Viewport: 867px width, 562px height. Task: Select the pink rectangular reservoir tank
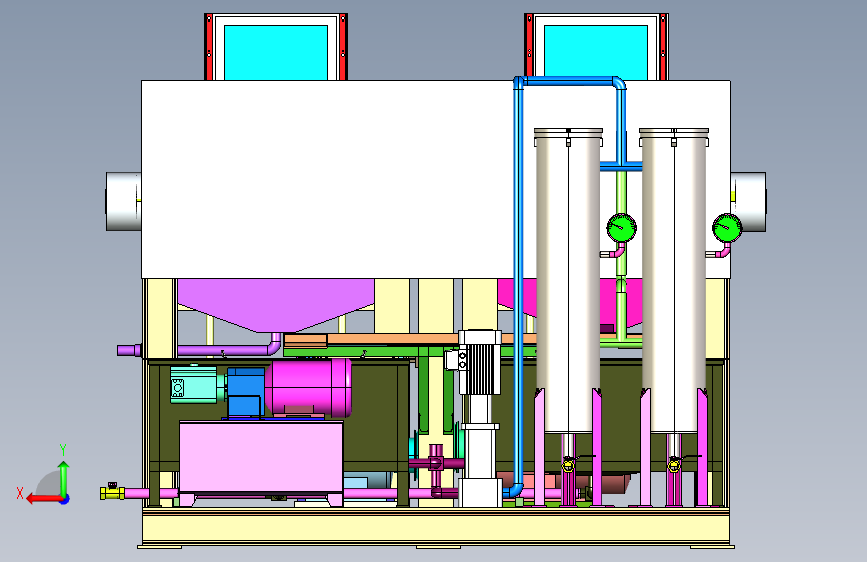(x=261, y=458)
